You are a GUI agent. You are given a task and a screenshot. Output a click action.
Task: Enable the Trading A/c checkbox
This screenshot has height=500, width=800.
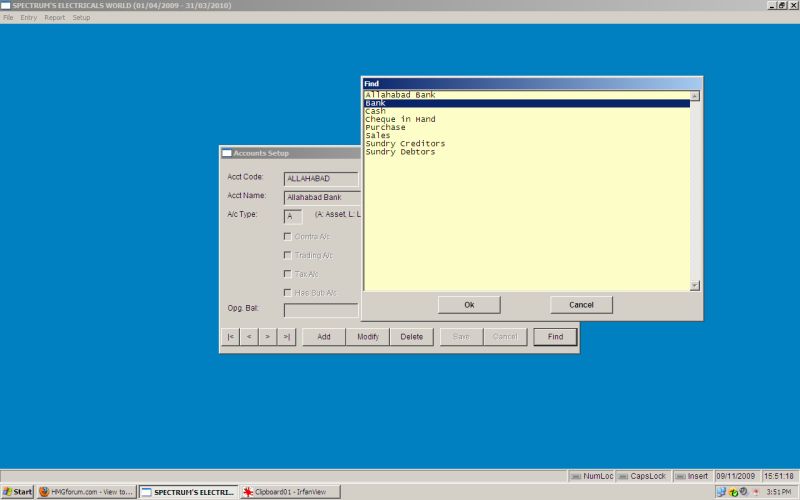point(288,255)
